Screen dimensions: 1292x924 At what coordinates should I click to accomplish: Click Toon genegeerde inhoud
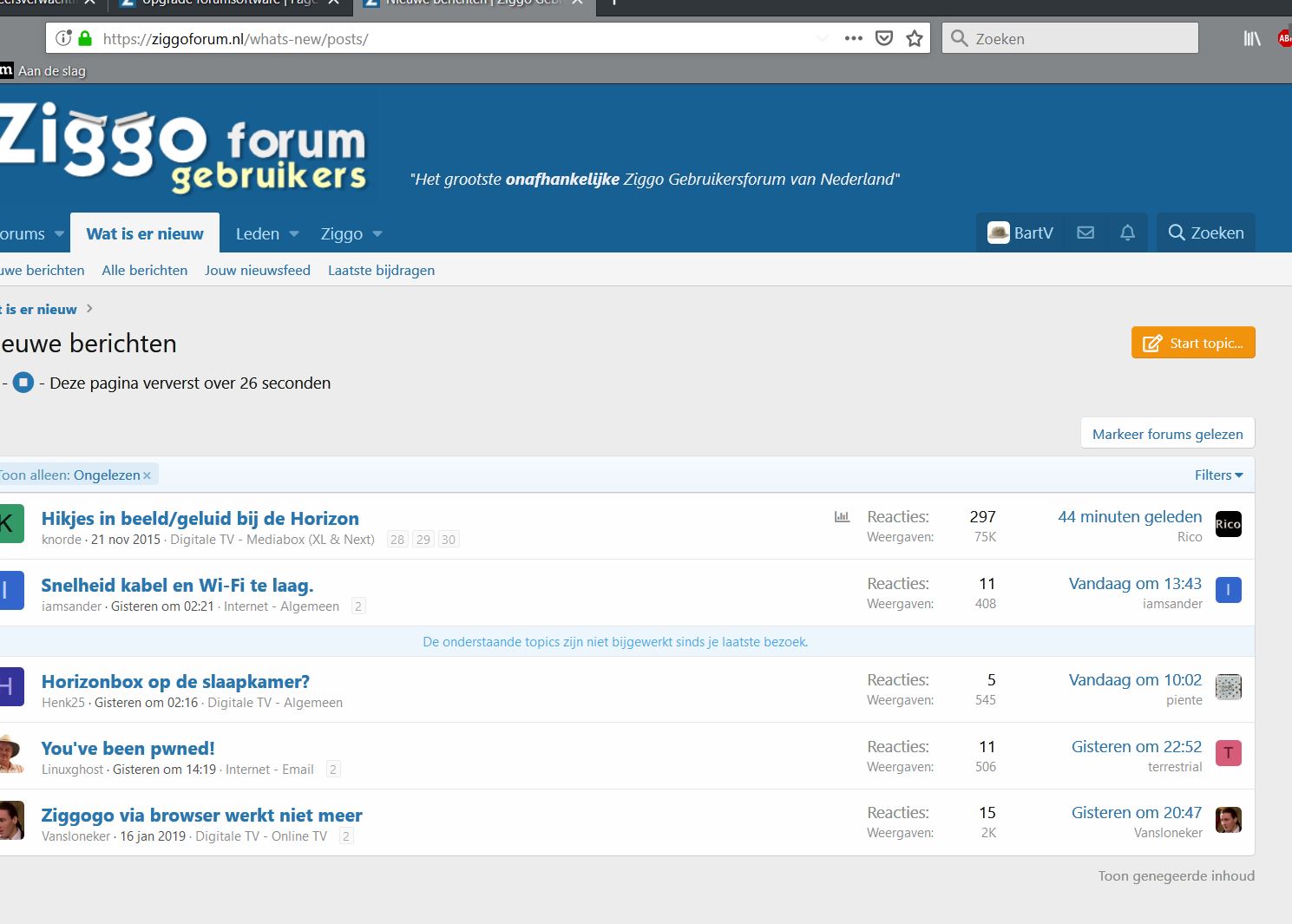pos(1176,875)
